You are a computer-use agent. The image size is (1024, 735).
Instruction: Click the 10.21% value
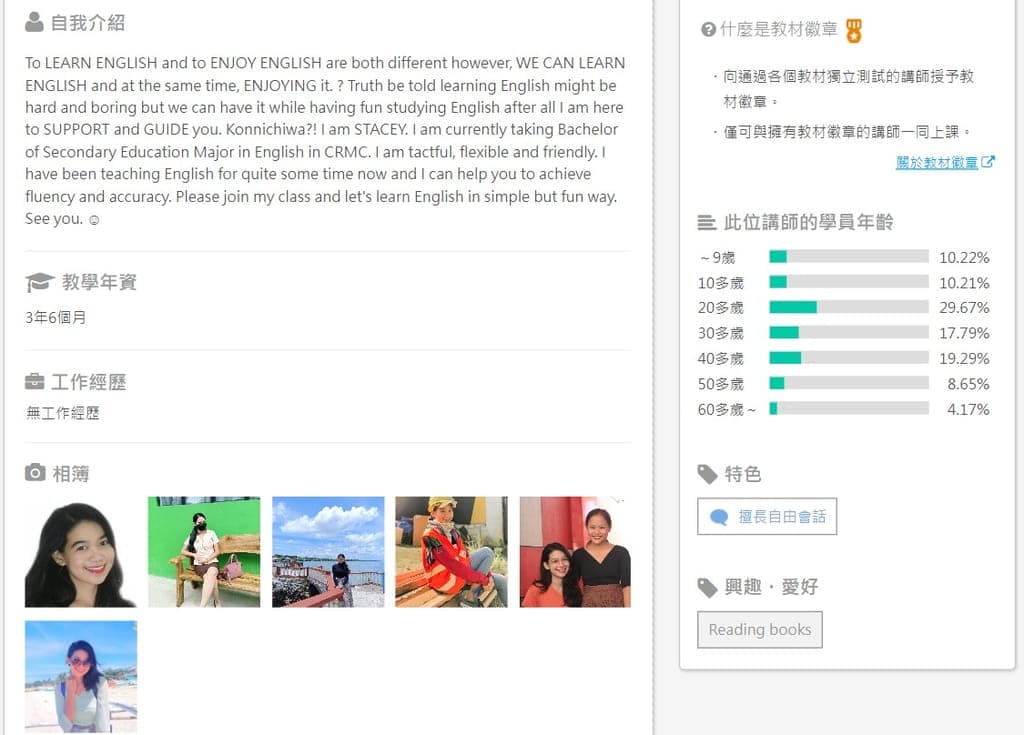(964, 283)
